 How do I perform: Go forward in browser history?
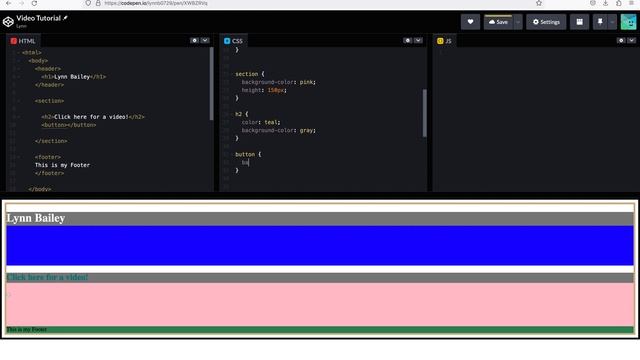point(21,3)
